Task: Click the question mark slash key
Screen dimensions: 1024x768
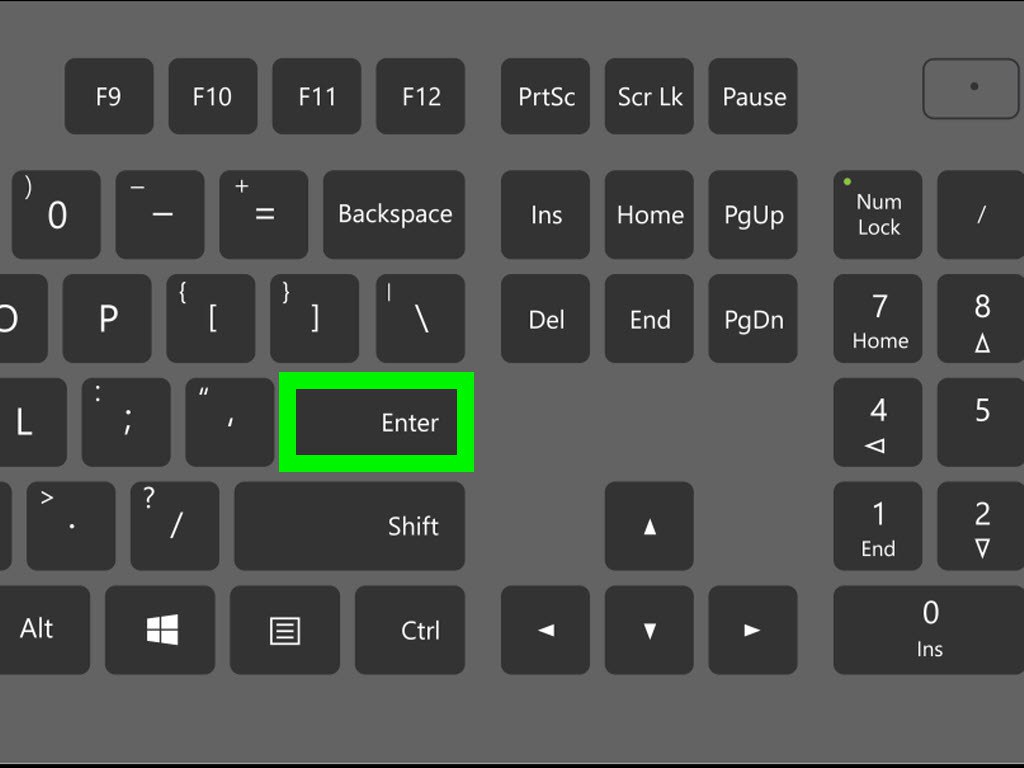Action: [175, 526]
